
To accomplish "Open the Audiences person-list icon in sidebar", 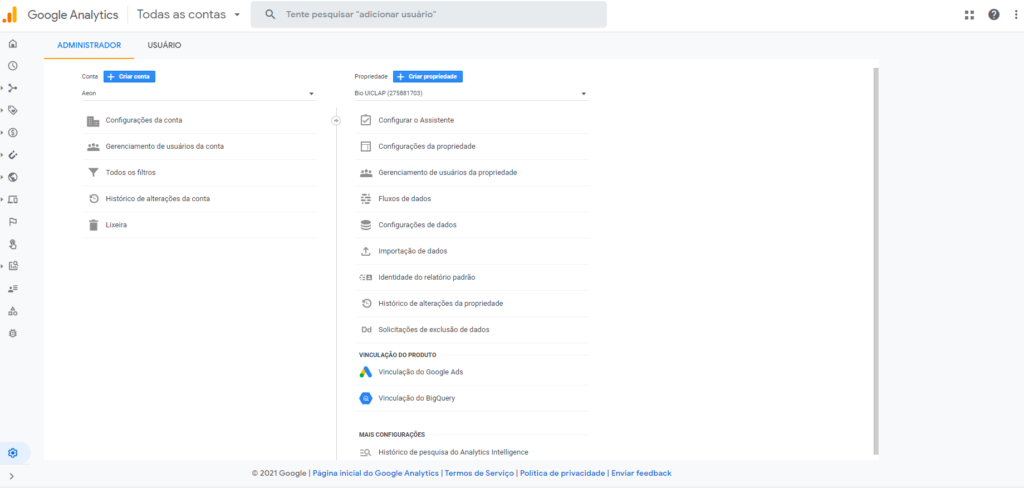I will coord(12,288).
